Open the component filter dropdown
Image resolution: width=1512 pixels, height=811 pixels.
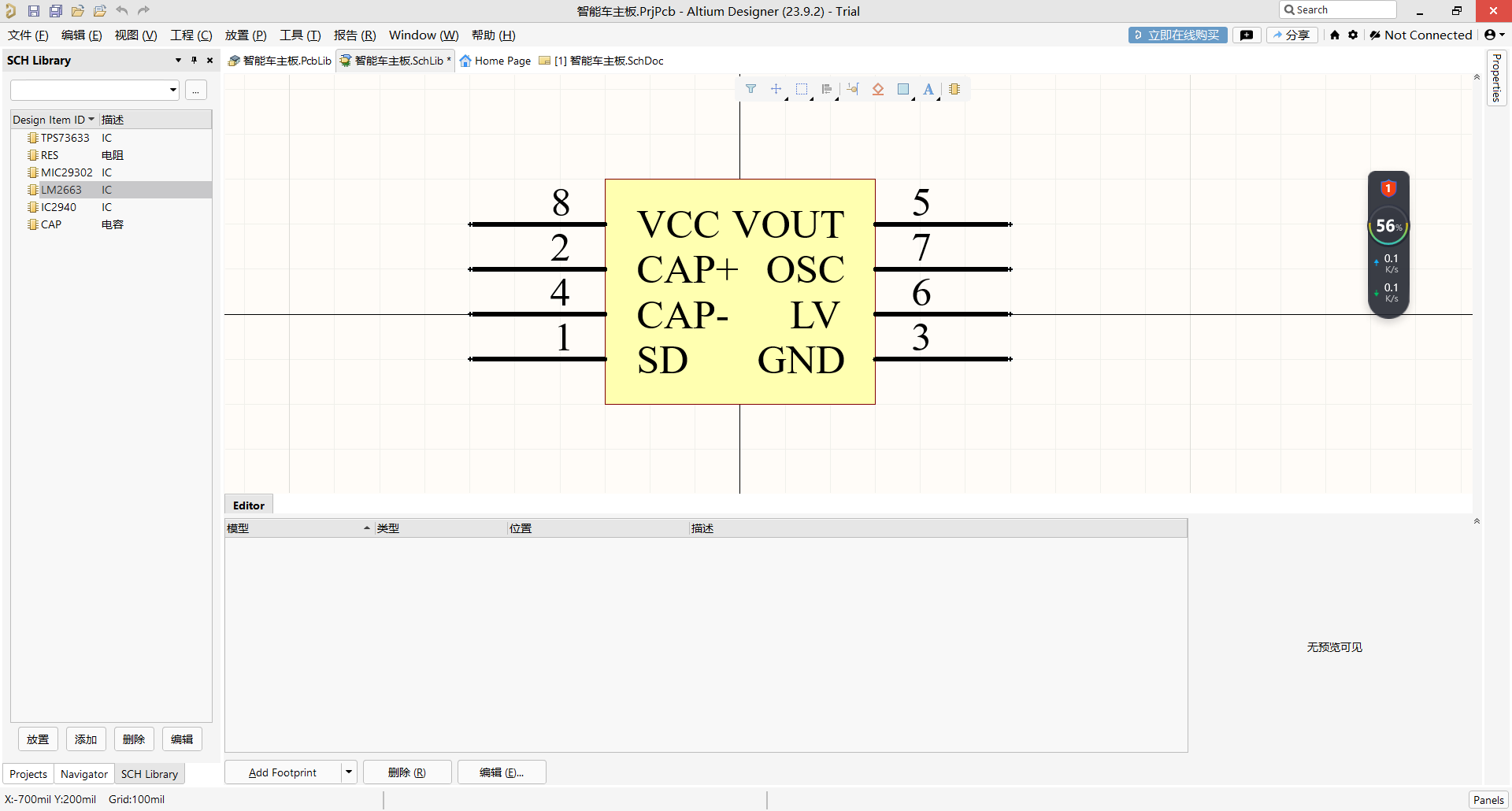click(x=172, y=90)
